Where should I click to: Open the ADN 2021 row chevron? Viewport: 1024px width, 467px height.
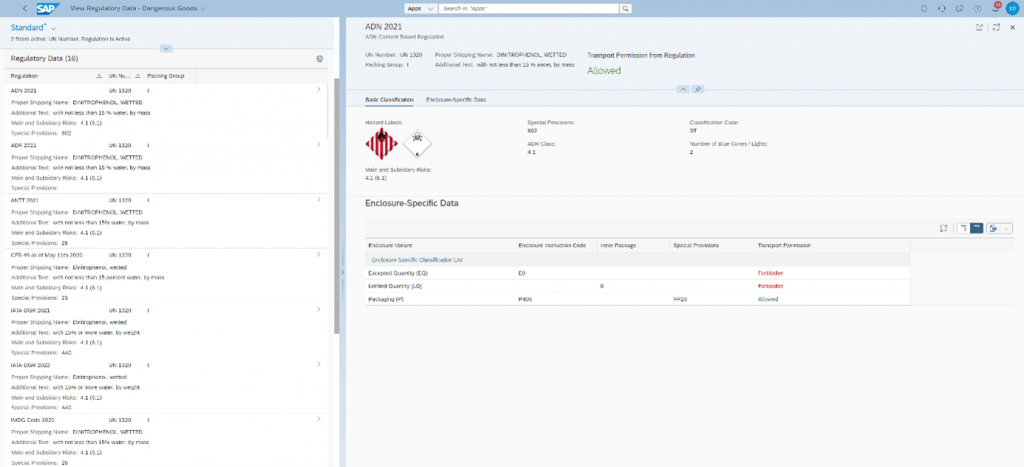tap(319, 89)
